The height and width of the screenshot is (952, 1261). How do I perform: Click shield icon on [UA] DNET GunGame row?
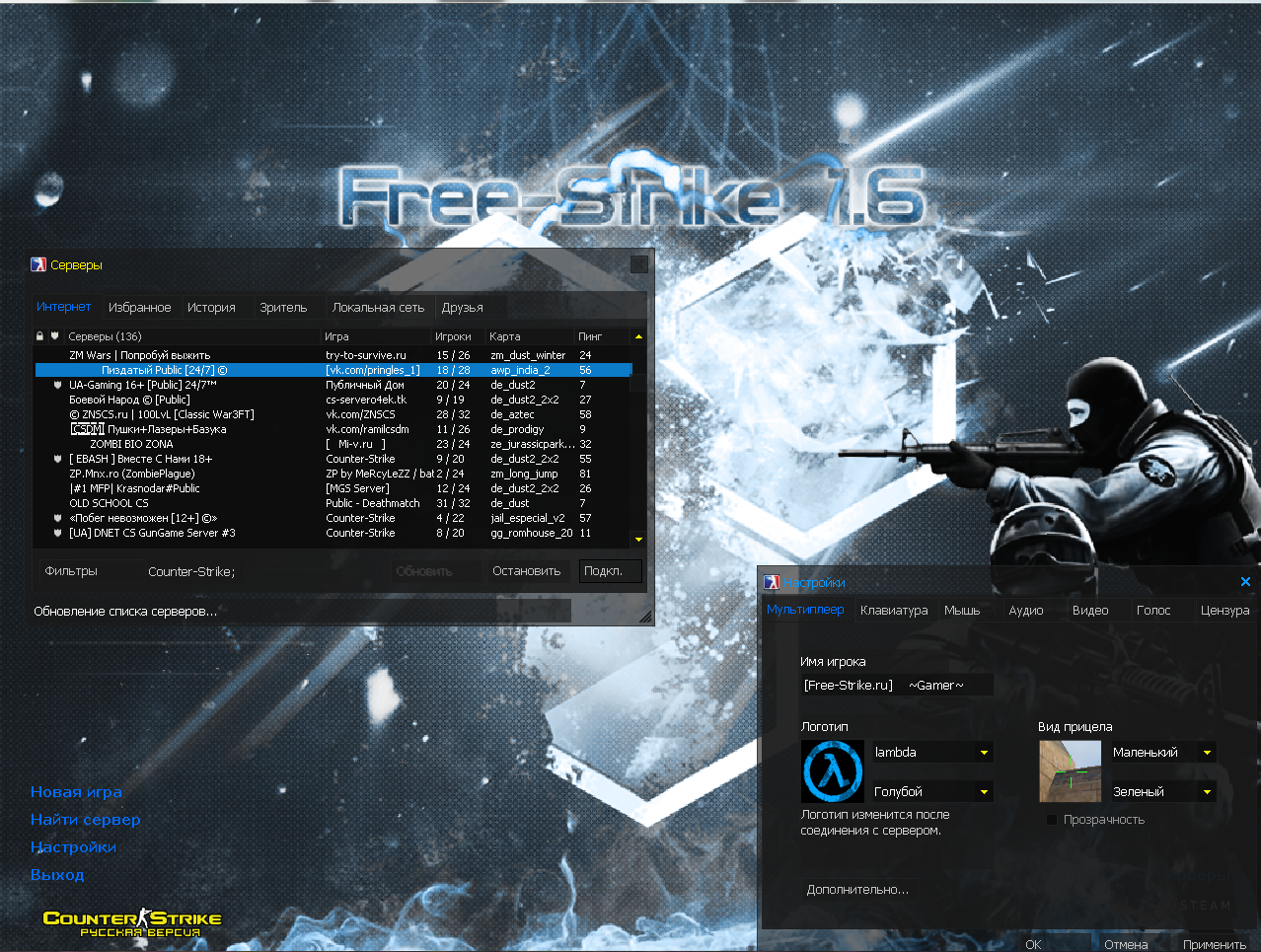point(57,533)
